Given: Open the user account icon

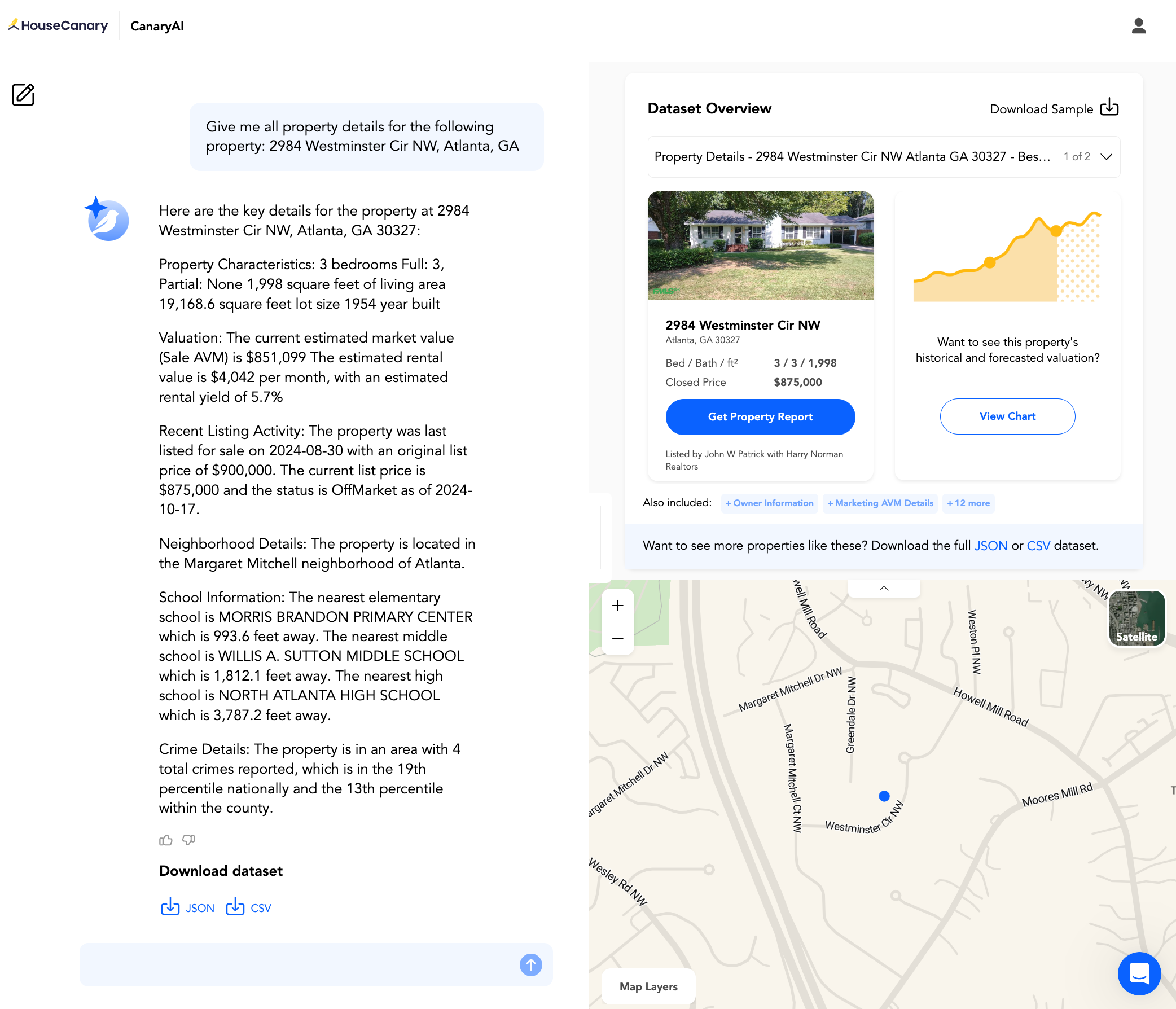Looking at the screenshot, I should click(1139, 25).
